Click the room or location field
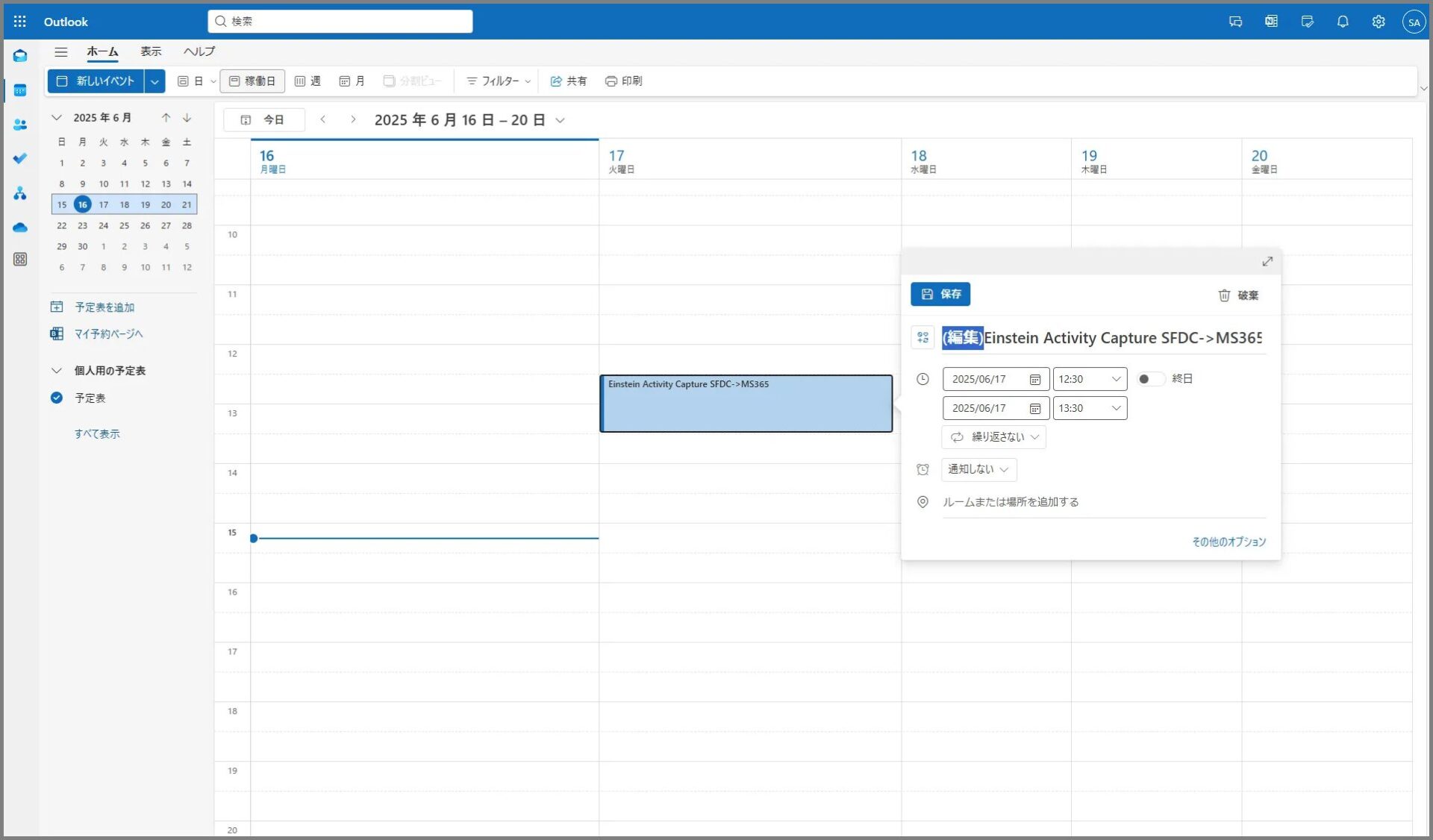 1103,502
